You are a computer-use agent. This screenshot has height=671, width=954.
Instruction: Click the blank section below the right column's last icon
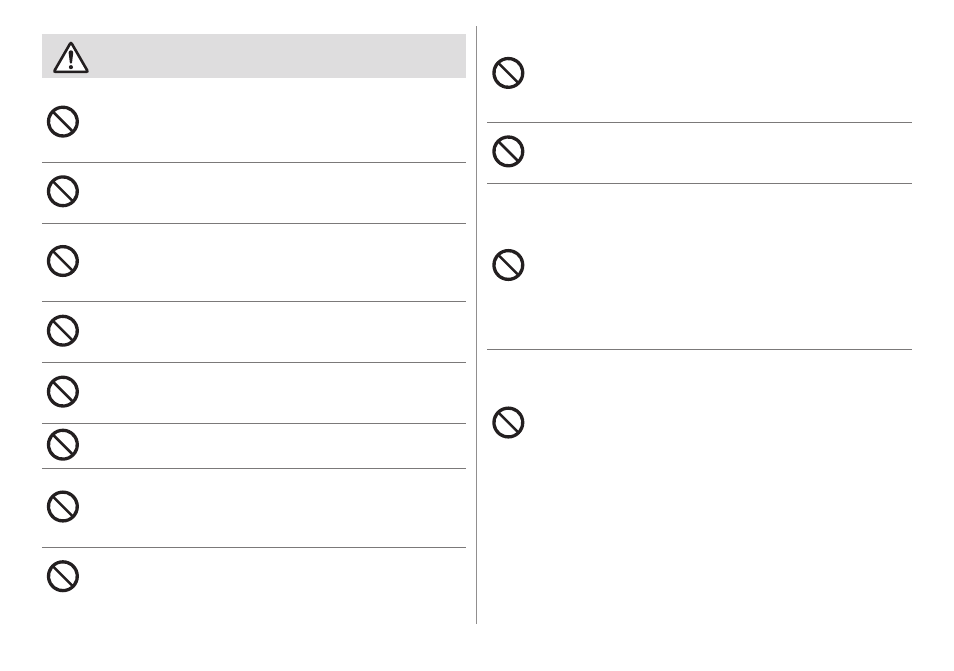click(x=699, y=535)
